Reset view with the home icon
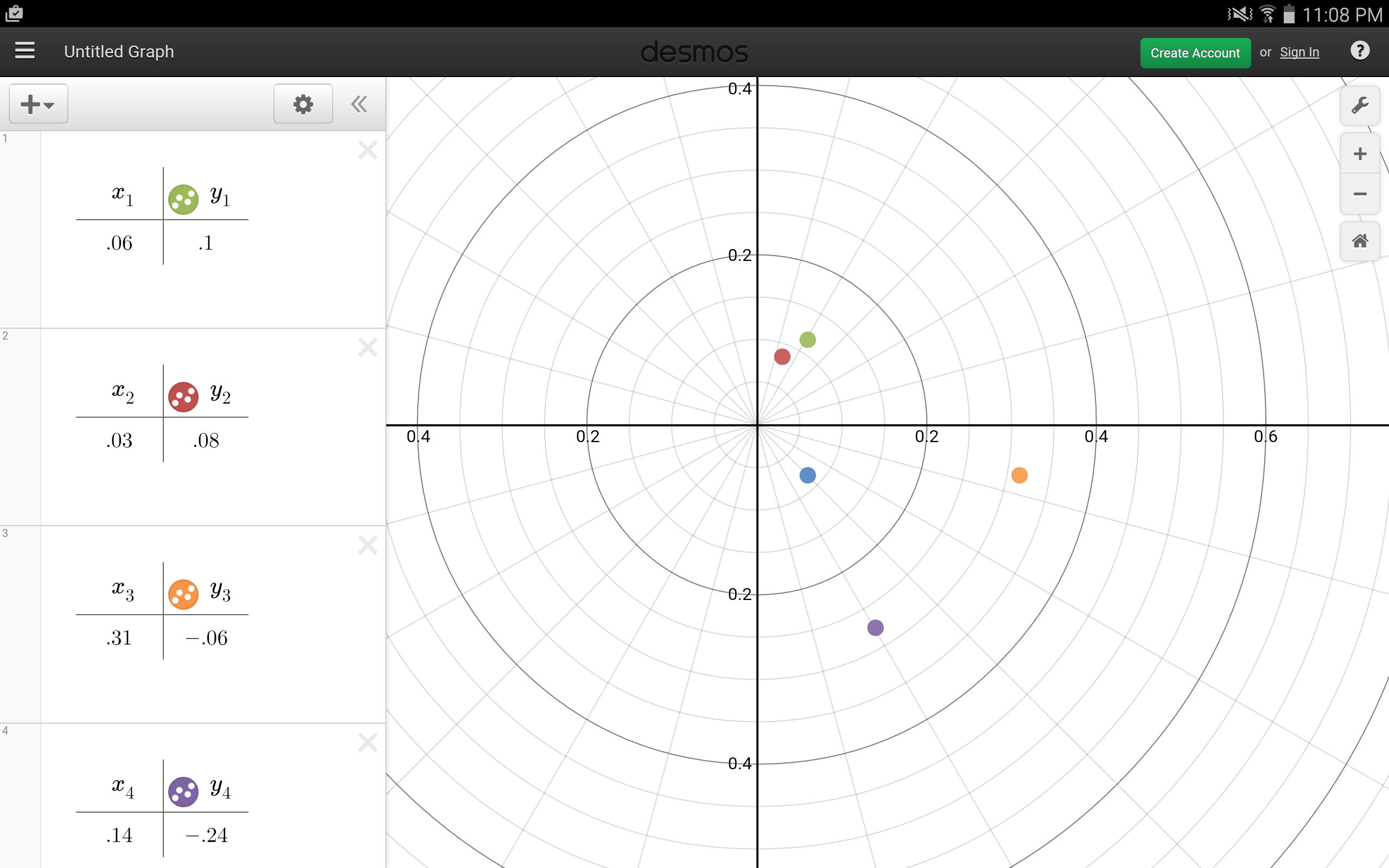This screenshot has height=868, width=1389. click(x=1359, y=241)
